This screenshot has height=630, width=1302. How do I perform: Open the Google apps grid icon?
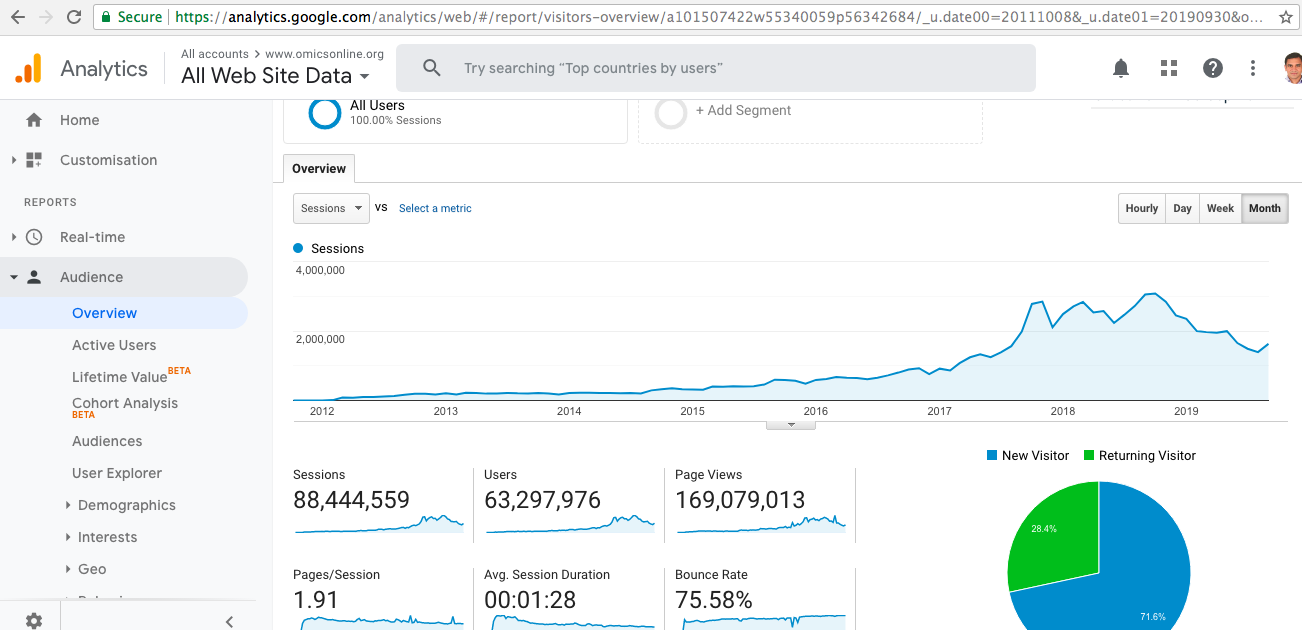click(1168, 68)
